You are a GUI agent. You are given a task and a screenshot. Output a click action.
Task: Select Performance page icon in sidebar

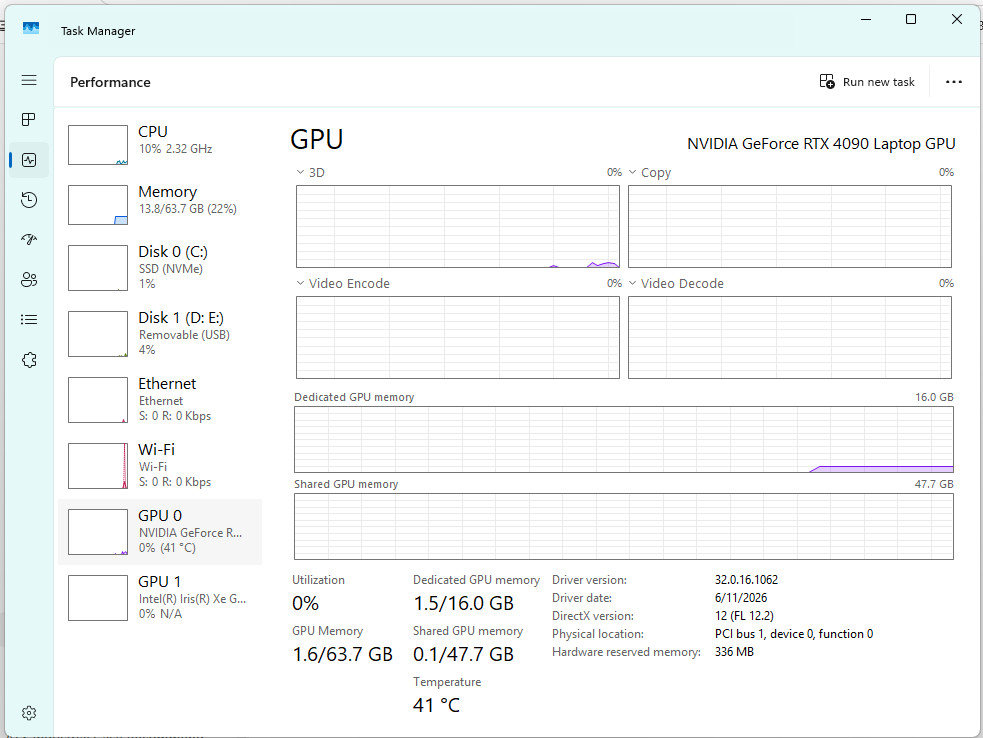29,160
